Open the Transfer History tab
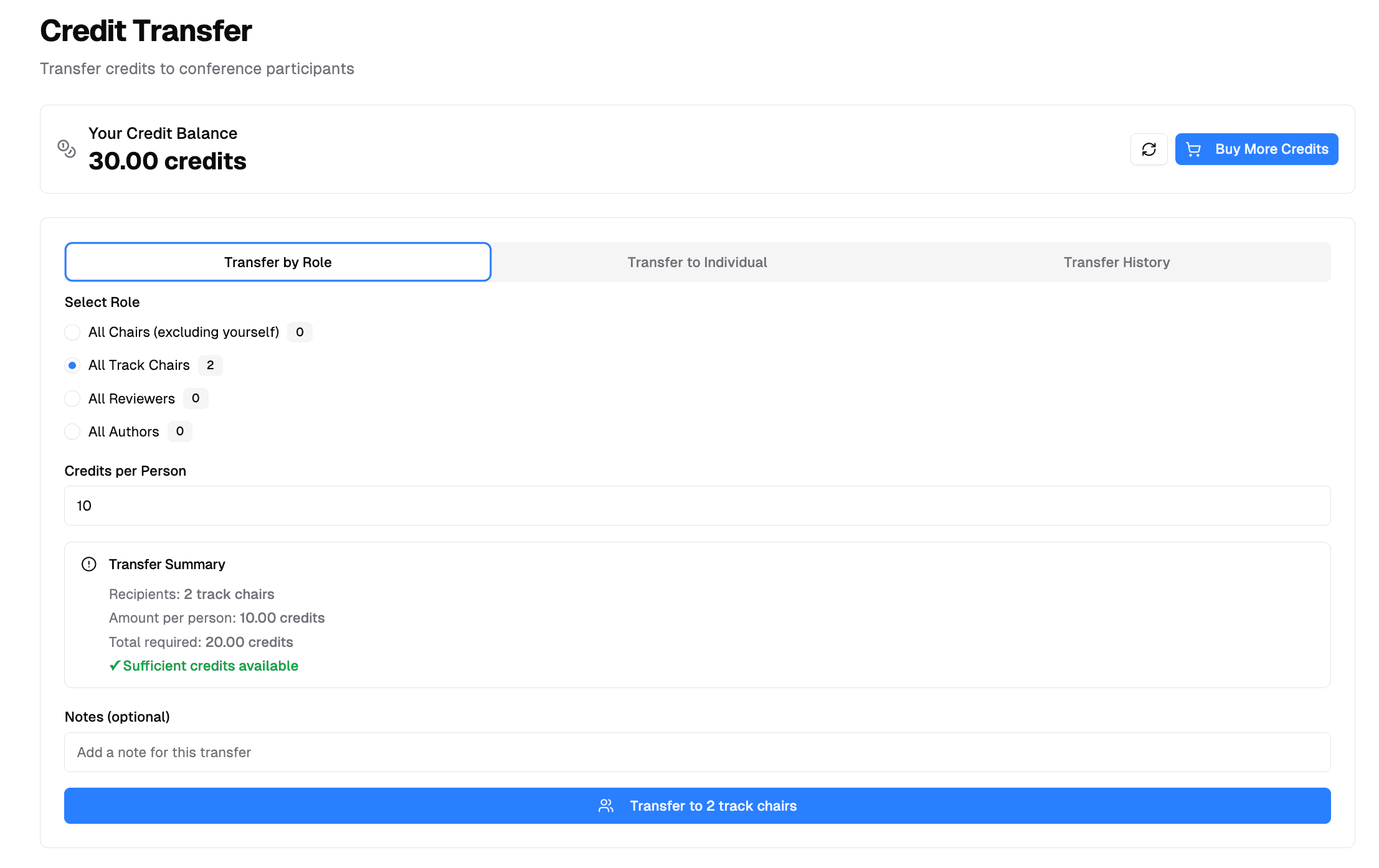The height and width of the screenshot is (868, 1379). (x=1116, y=262)
